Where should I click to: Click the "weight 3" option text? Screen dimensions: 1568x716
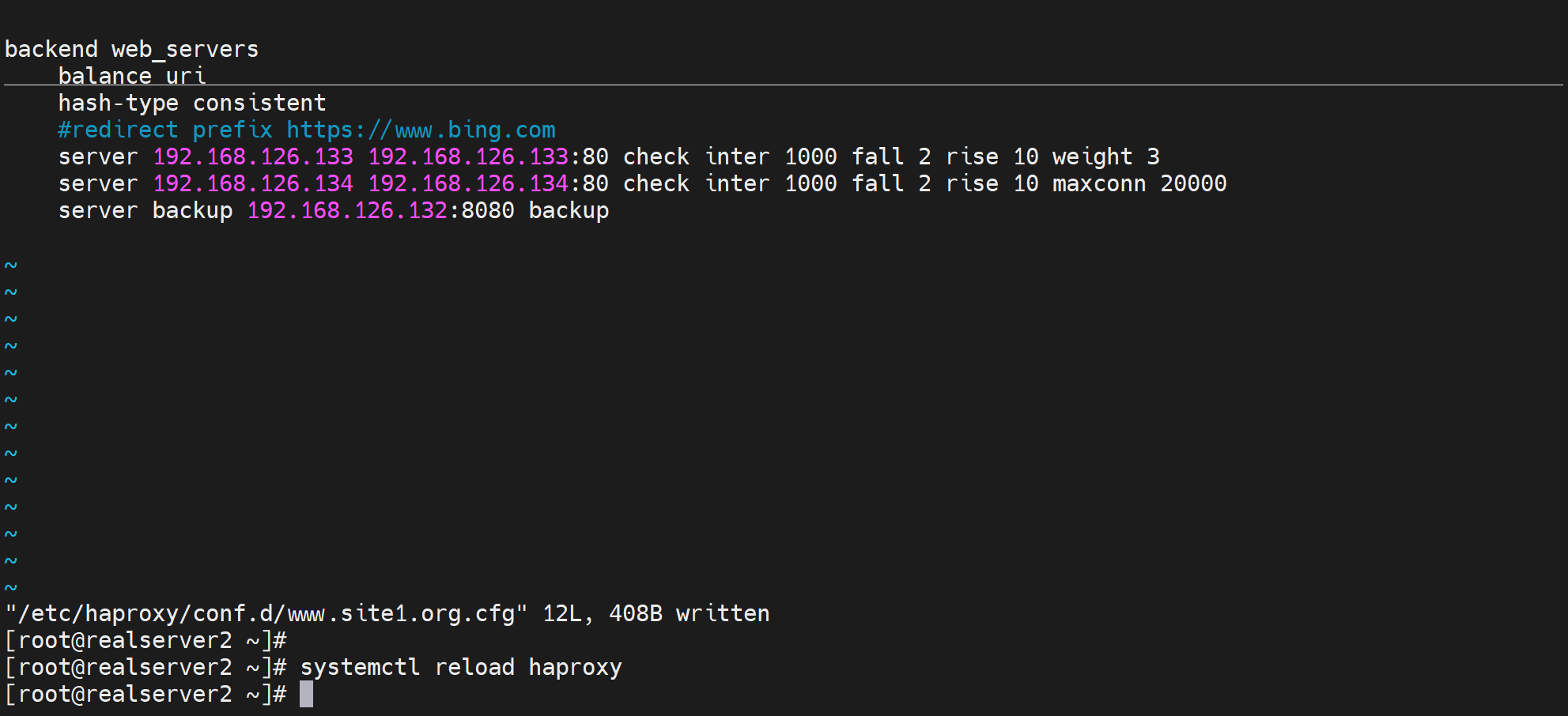[1105, 156]
